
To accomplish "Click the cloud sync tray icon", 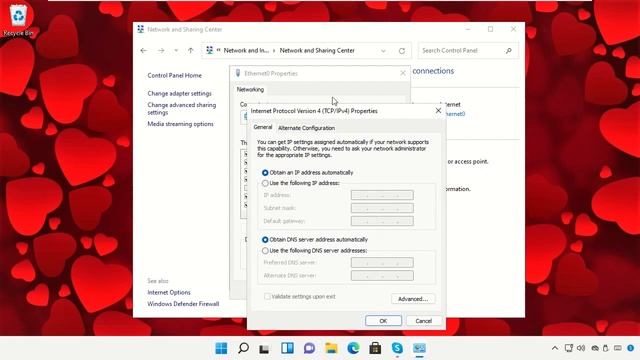I will point(595,348).
